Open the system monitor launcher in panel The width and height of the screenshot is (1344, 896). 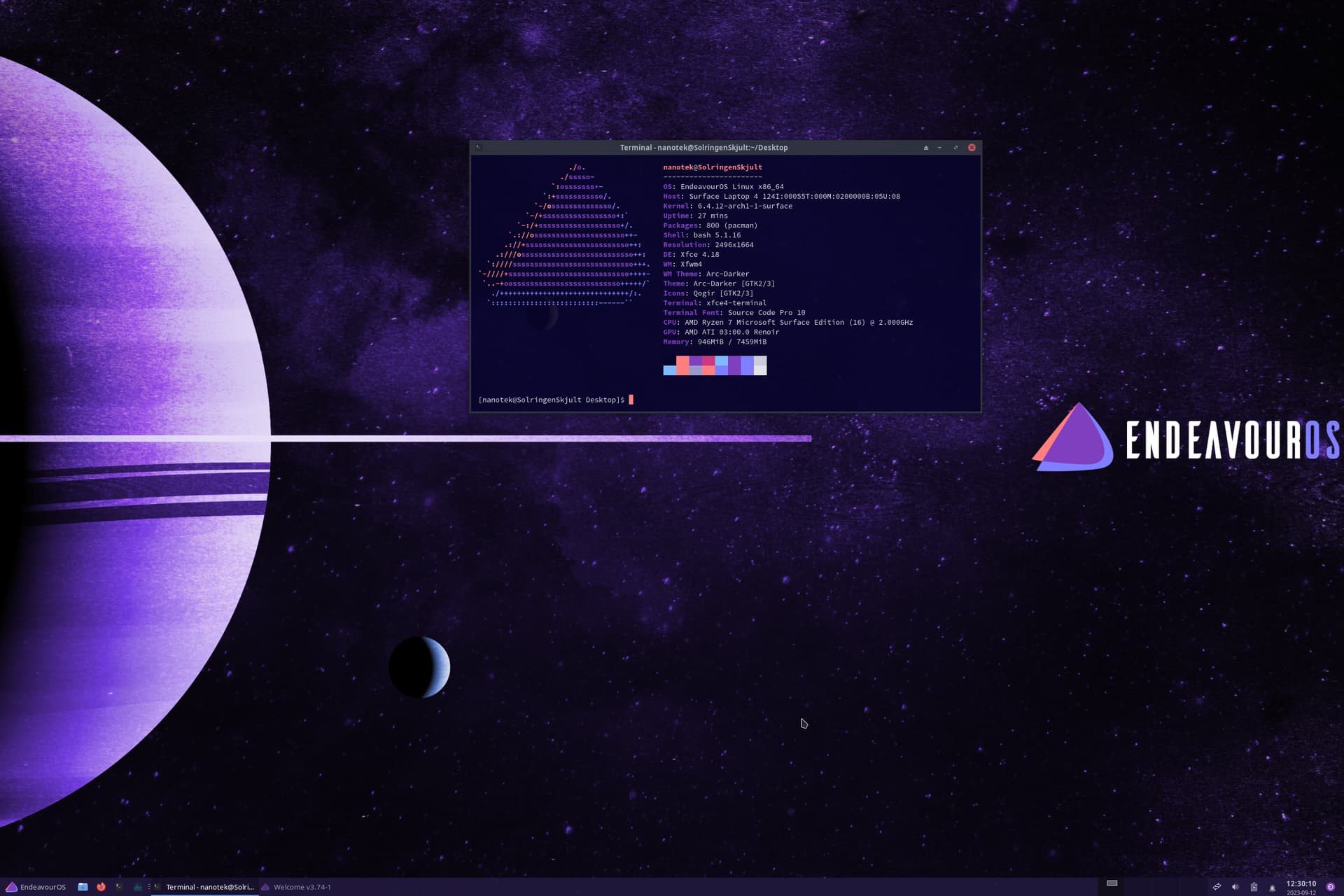[x=138, y=887]
